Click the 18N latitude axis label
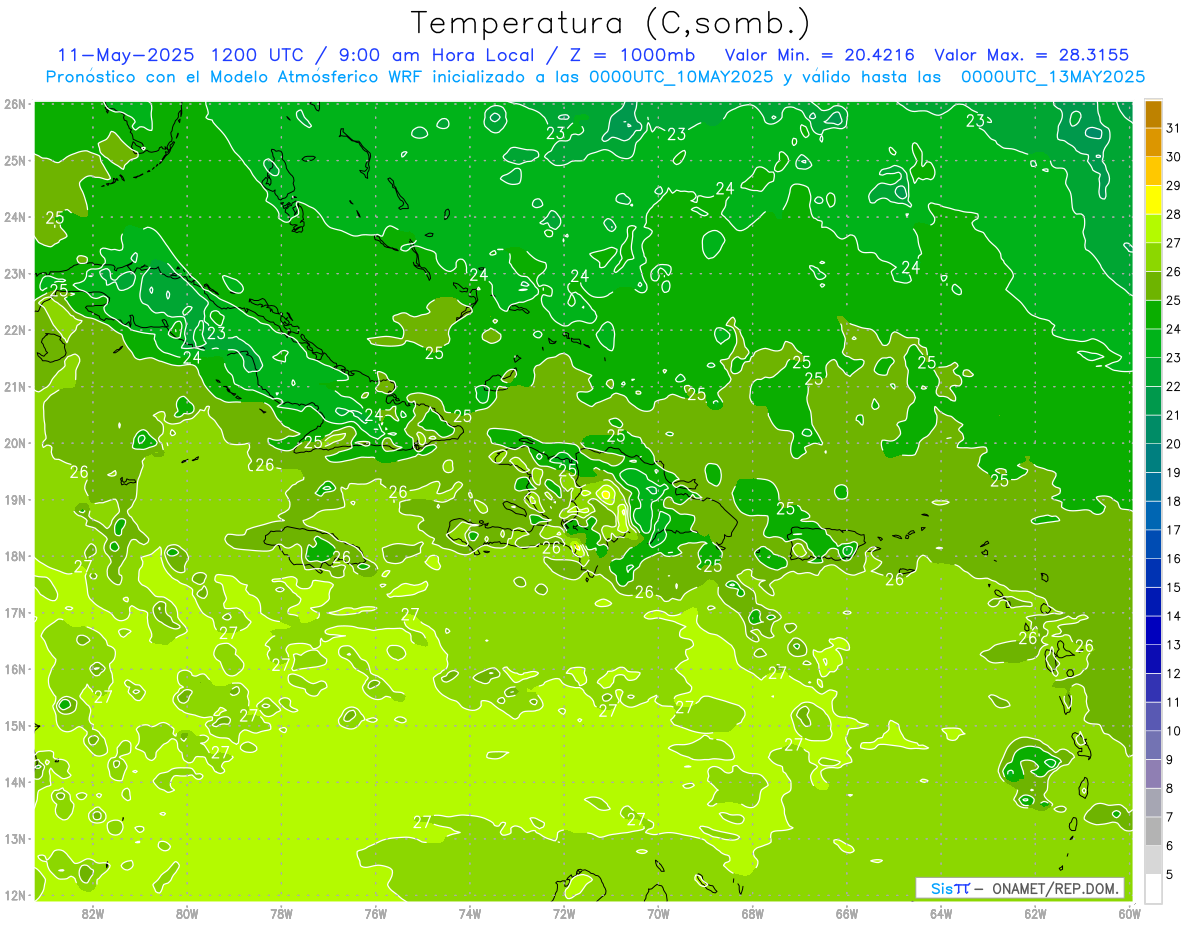This screenshot has width=1200, height=927. coord(15,556)
